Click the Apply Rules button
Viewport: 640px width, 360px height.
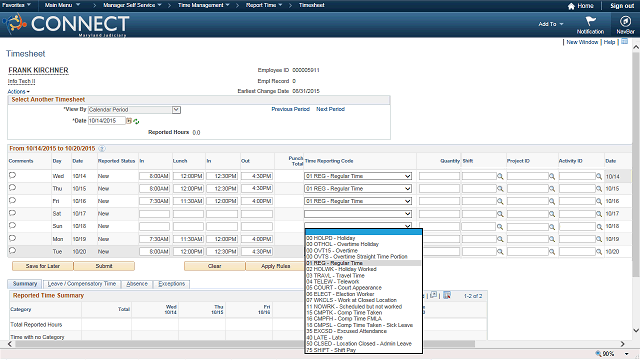coord(276,266)
